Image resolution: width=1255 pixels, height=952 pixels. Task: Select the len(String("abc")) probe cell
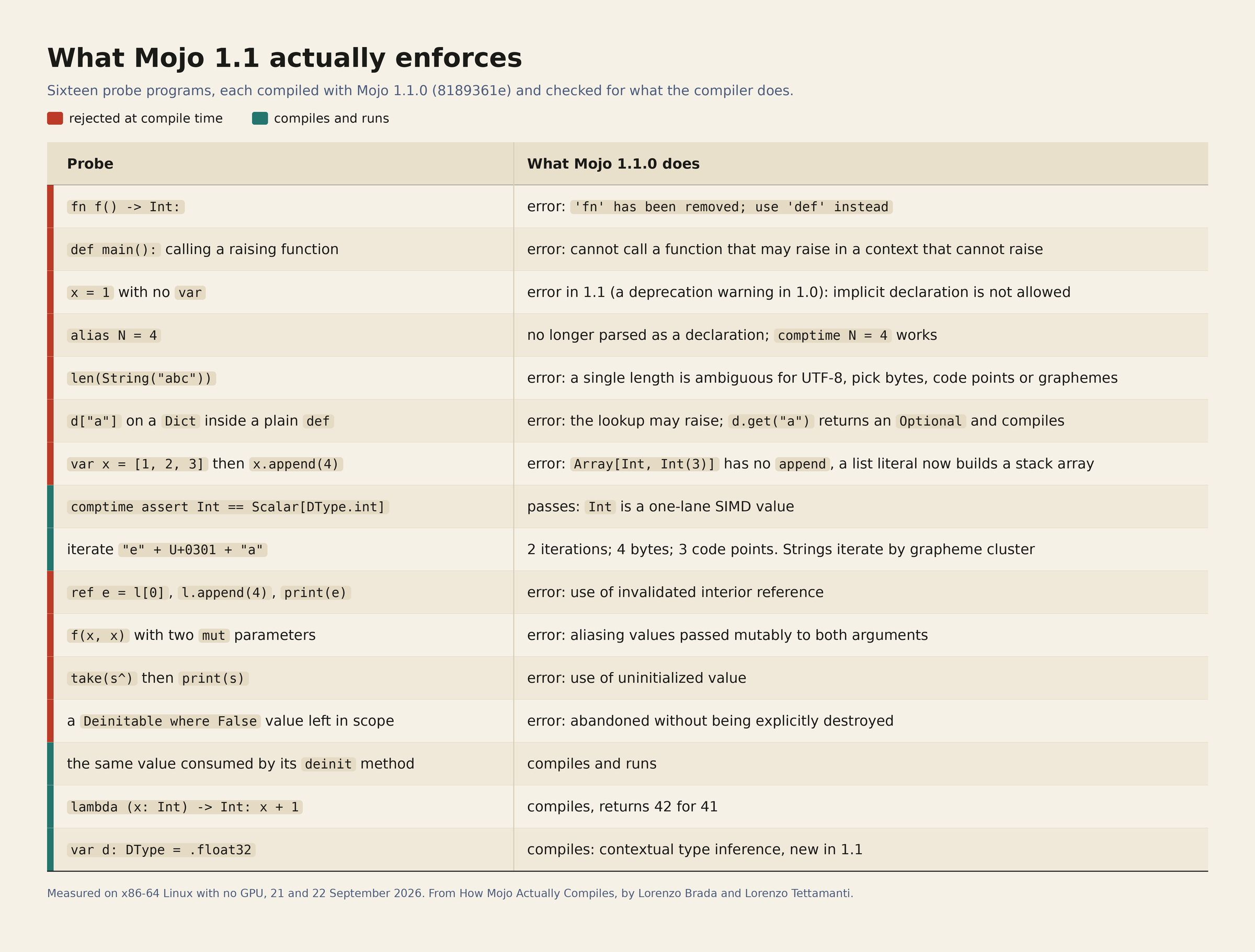[x=141, y=378]
